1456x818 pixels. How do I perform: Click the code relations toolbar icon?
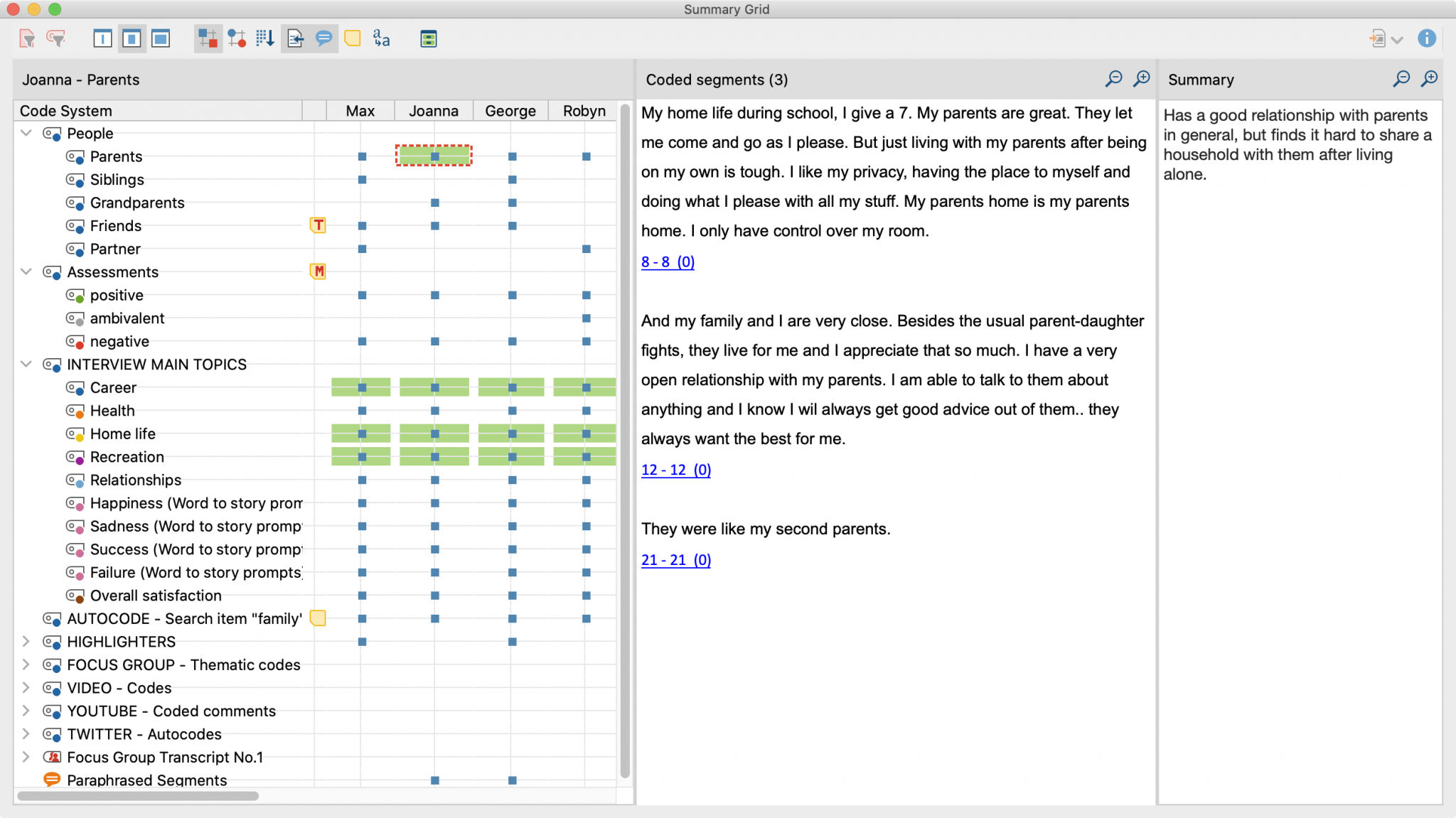[237, 38]
